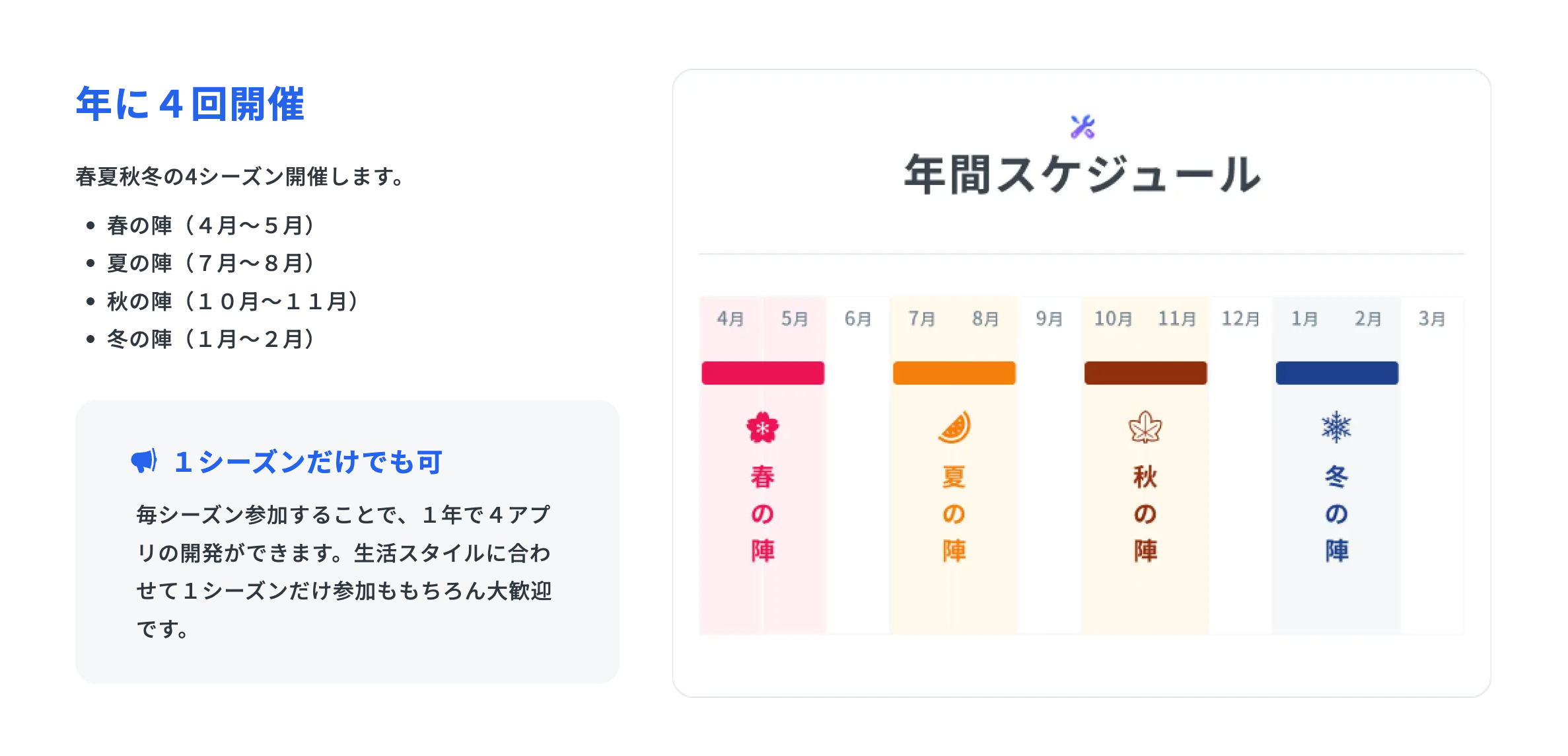Click the orange summer season bar
The width and height of the screenshot is (1568, 756).
tap(954, 373)
